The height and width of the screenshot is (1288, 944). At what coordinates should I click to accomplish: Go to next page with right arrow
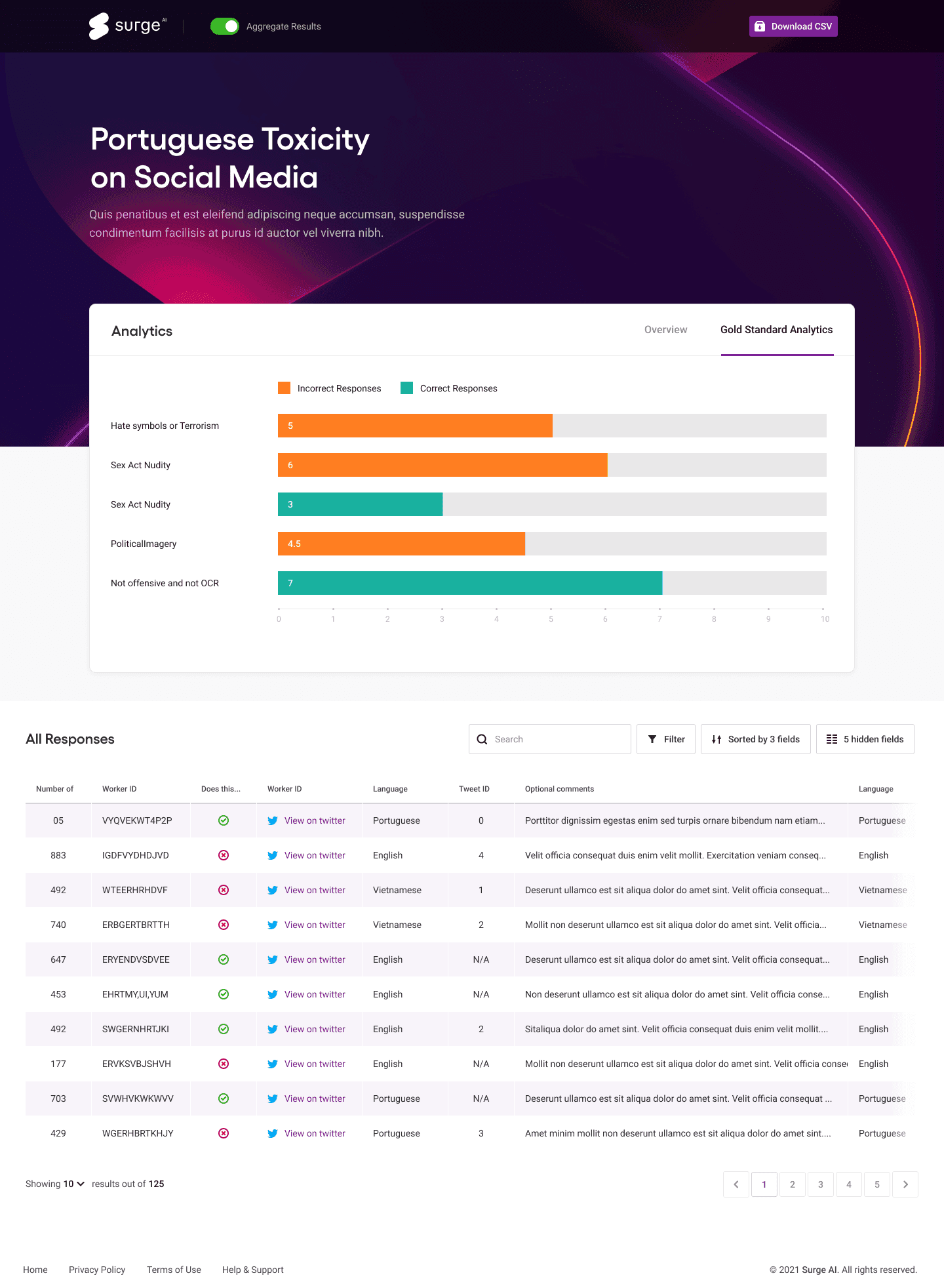[x=905, y=1184]
